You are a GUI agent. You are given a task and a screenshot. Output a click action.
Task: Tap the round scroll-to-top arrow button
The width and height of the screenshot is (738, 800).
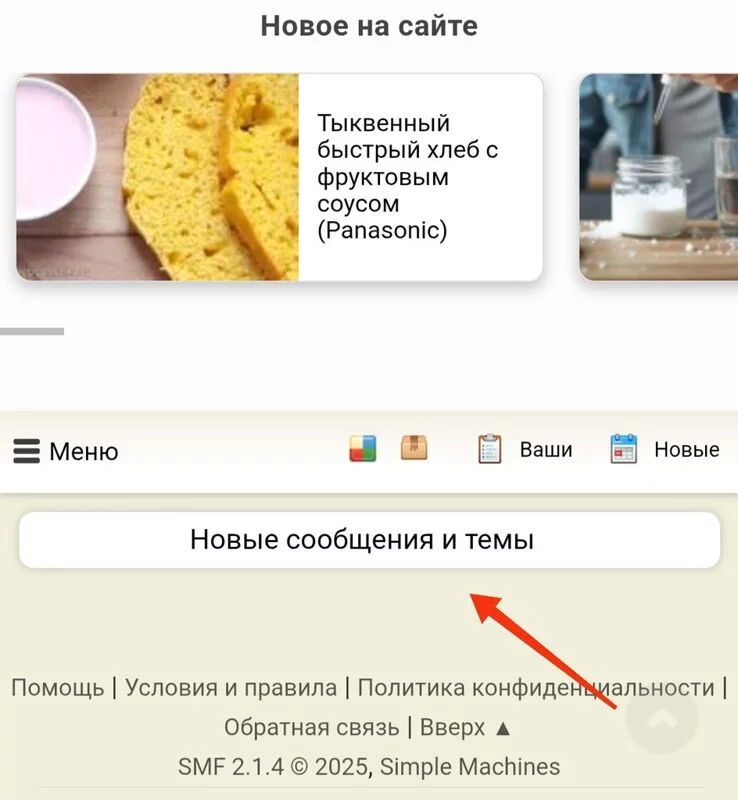click(x=661, y=718)
